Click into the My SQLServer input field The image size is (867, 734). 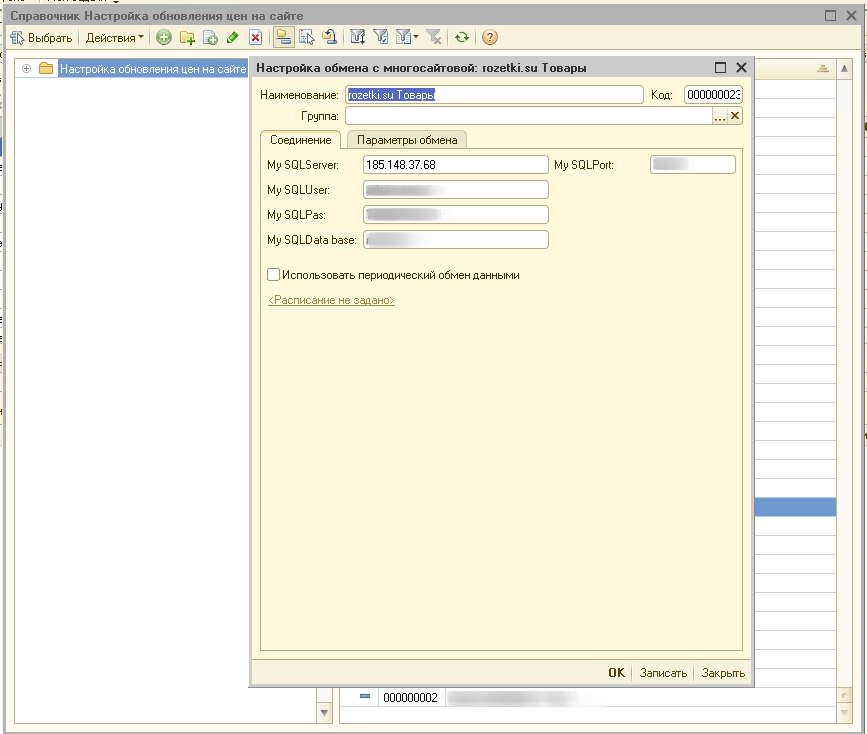point(455,165)
